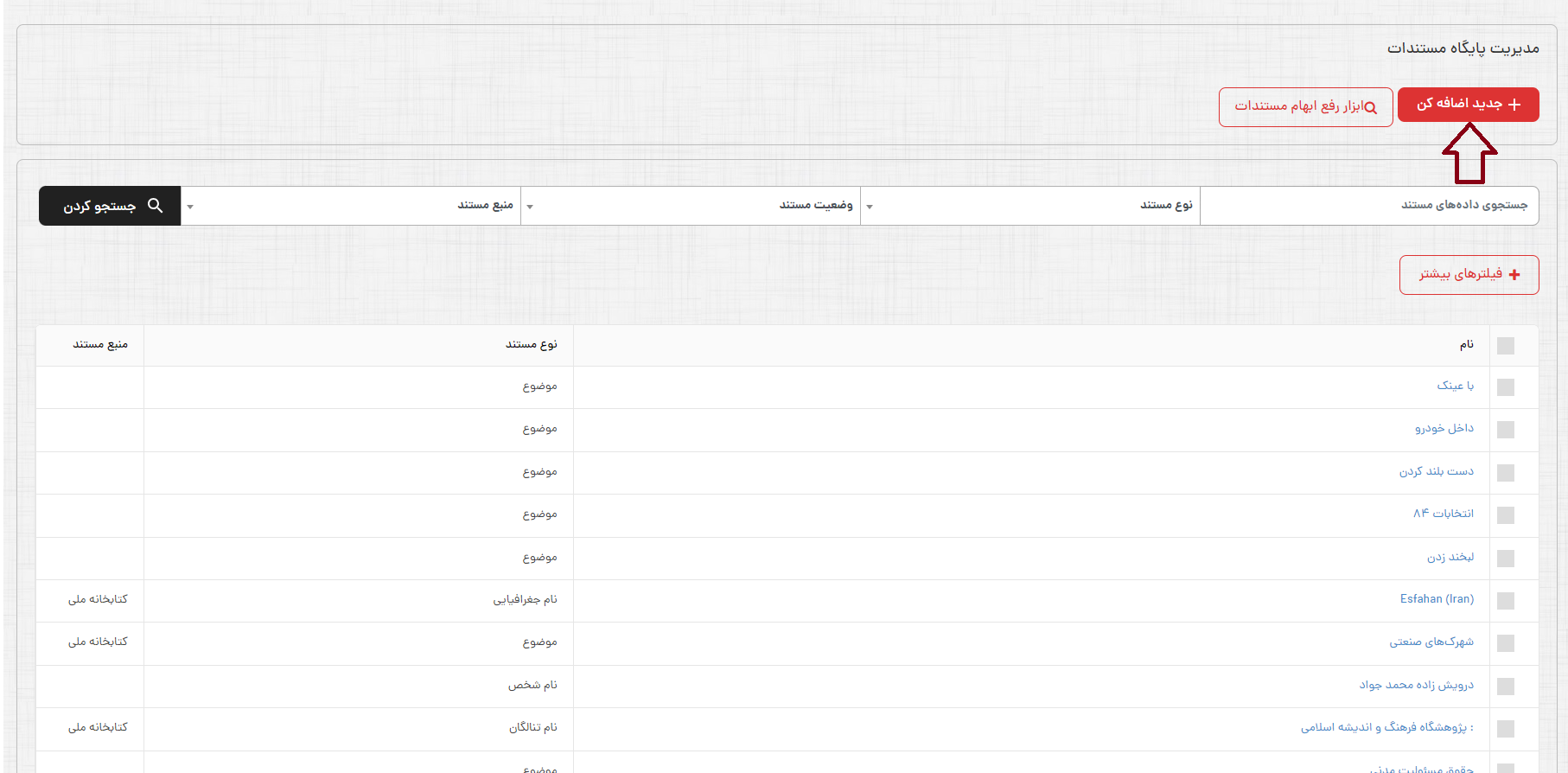The height and width of the screenshot is (773, 1568).
Task: Expand the 'وضعیت مستند' dropdown
Action: click(691, 206)
